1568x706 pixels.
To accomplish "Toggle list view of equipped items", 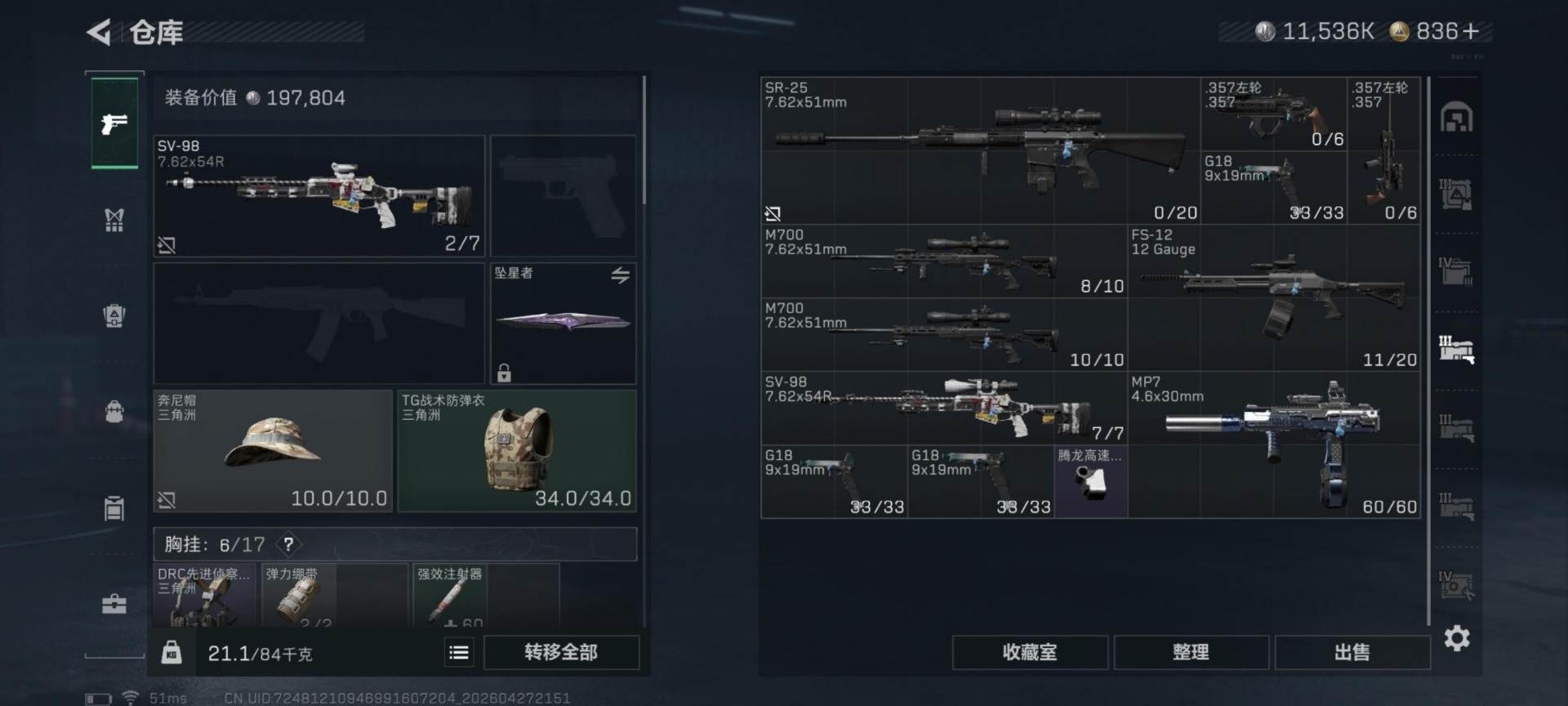I will coord(459,652).
